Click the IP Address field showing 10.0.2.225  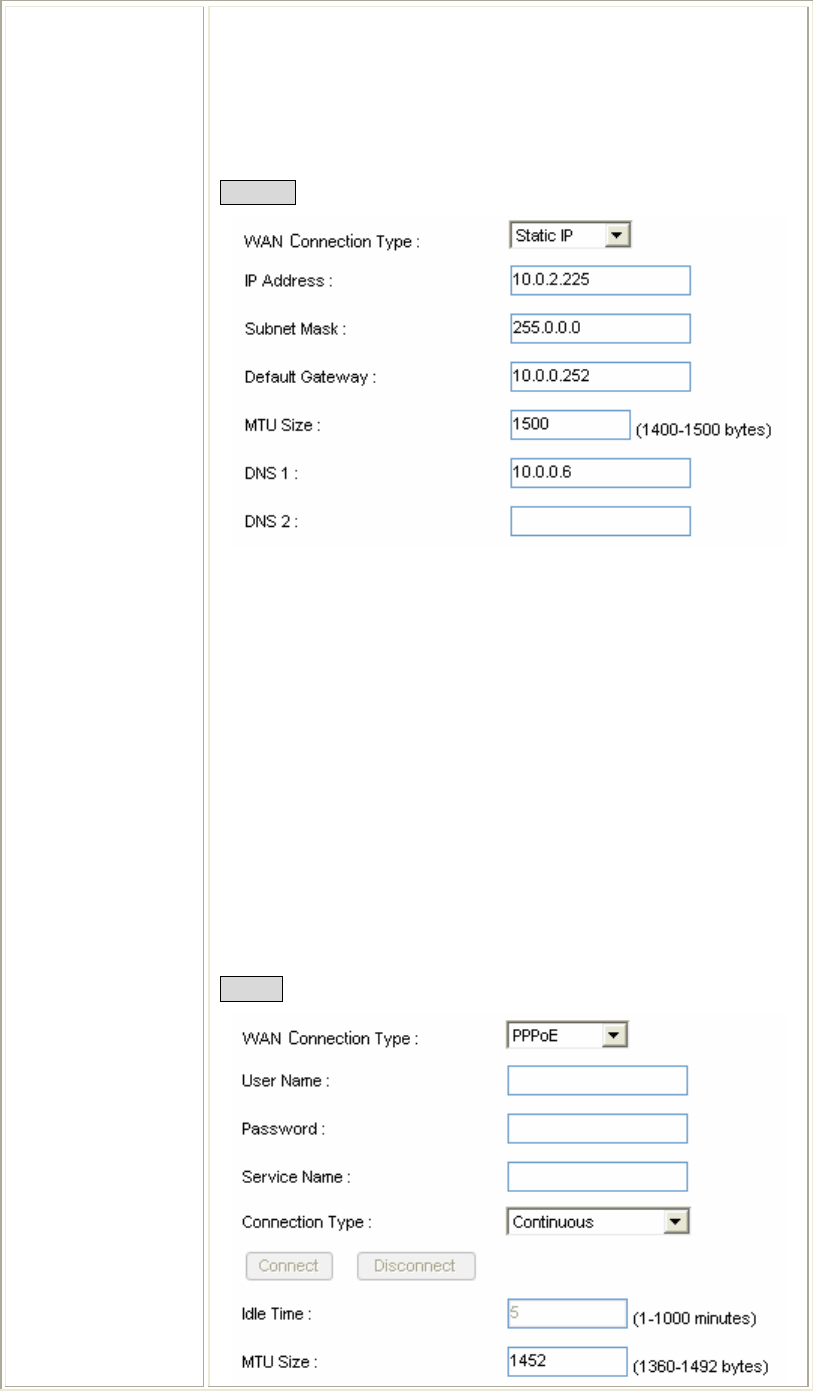coord(600,280)
